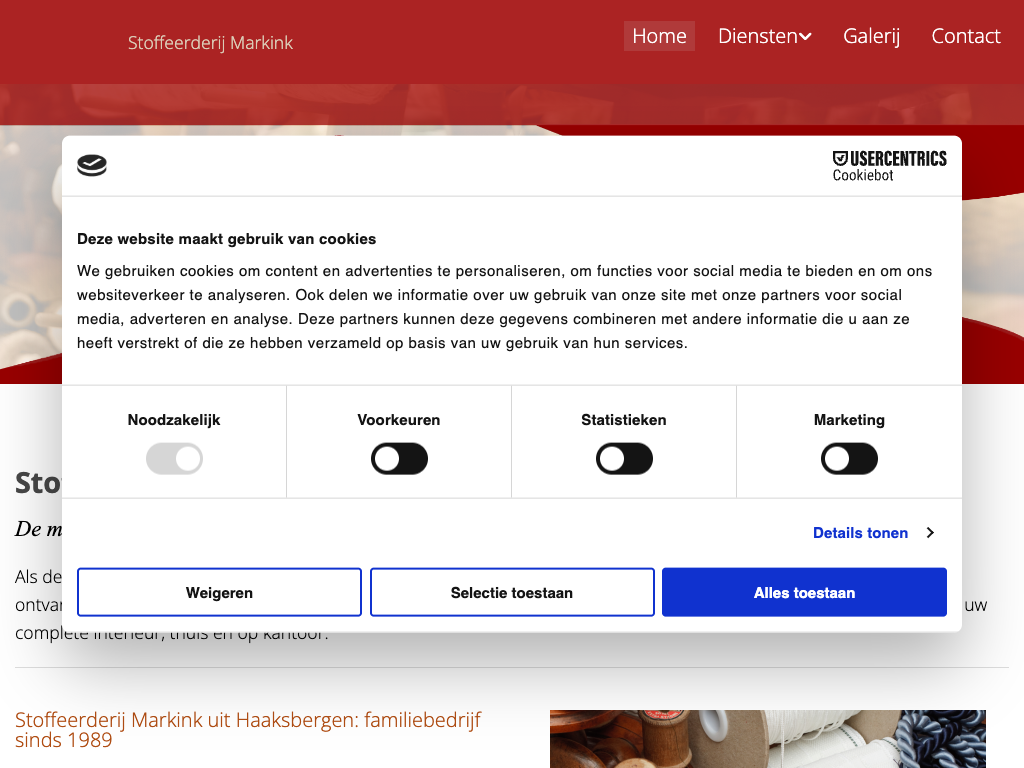Open the Galerij page
The height and width of the screenshot is (768, 1024).
pos(871,36)
